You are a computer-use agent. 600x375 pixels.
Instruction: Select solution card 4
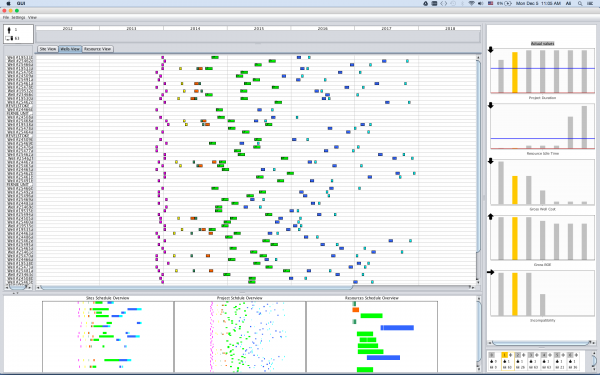[547, 361]
